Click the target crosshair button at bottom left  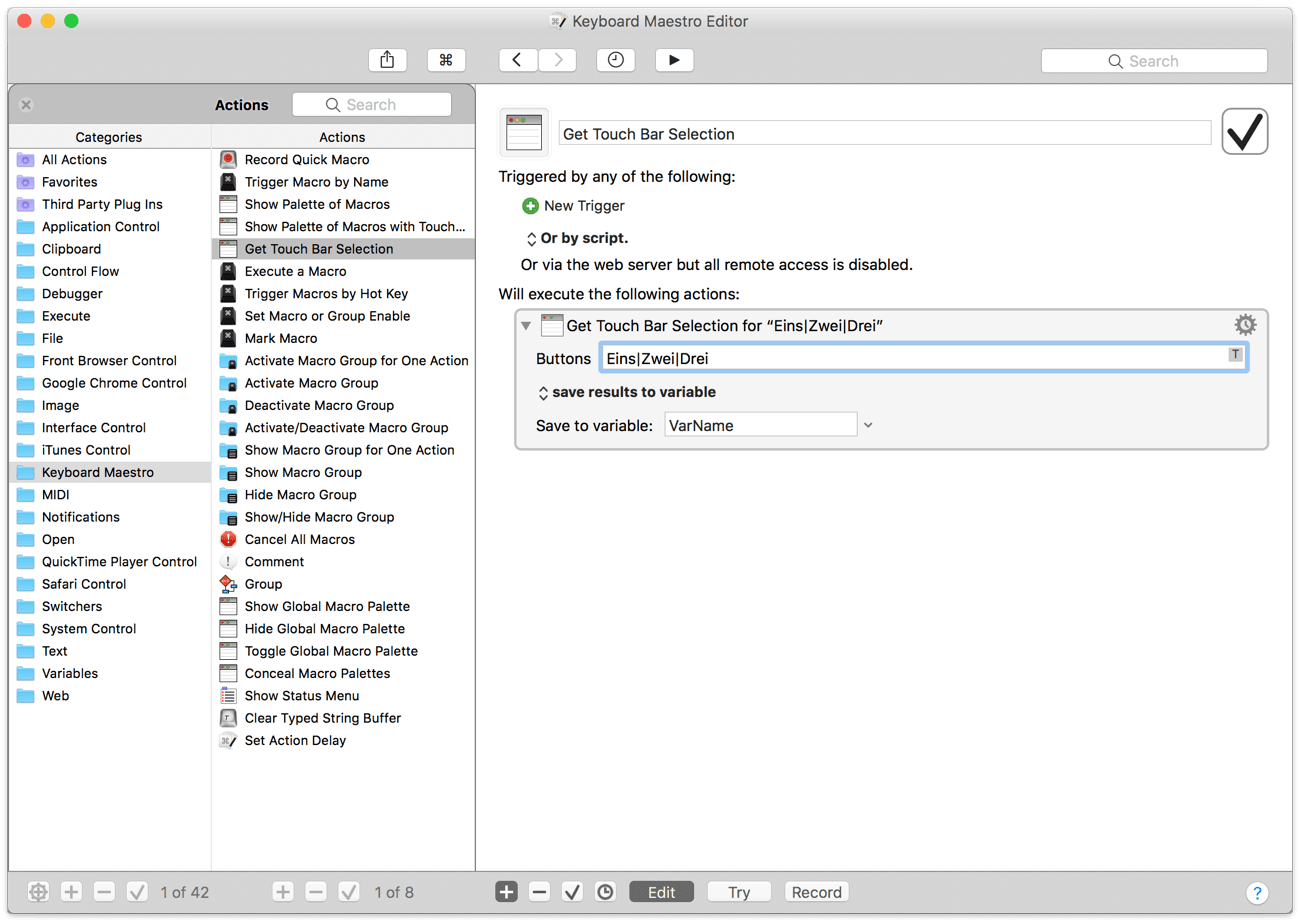point(38,892)
